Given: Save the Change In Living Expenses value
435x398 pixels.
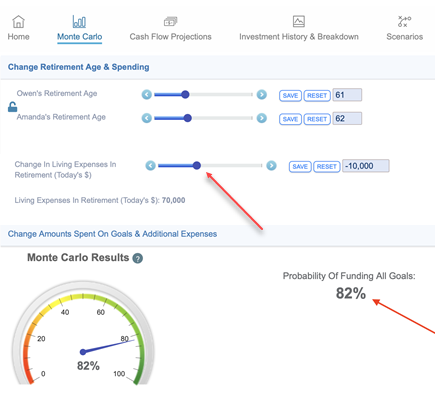Looking at the screenshot, I should [x=300, y=166].
